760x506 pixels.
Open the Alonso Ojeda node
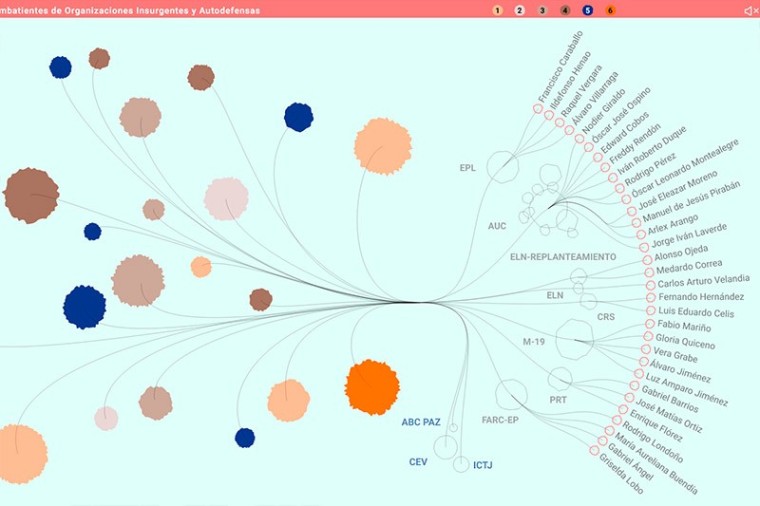(647, 260)
